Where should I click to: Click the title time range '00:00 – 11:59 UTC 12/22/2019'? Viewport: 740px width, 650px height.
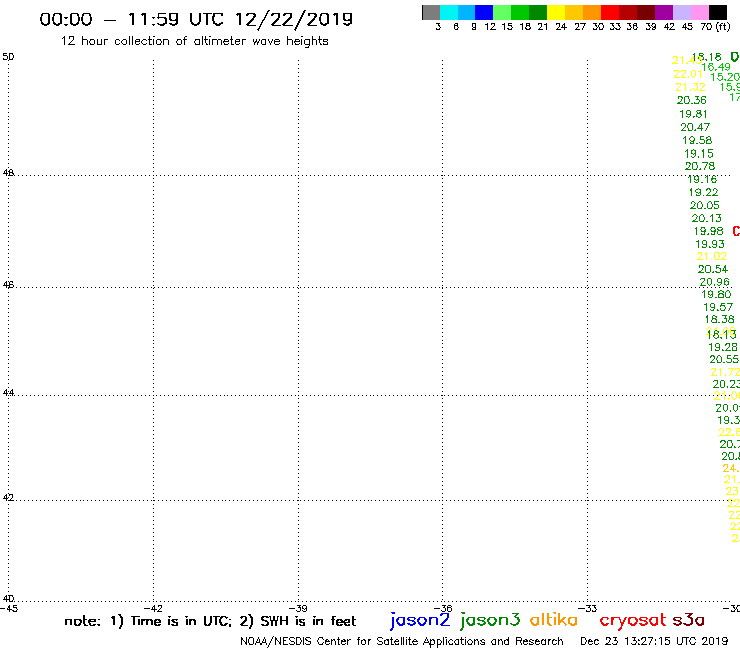click(196, 19)
